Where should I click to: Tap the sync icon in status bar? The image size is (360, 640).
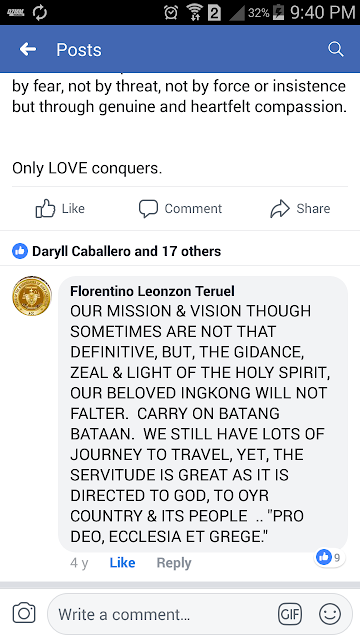point(40,13)
